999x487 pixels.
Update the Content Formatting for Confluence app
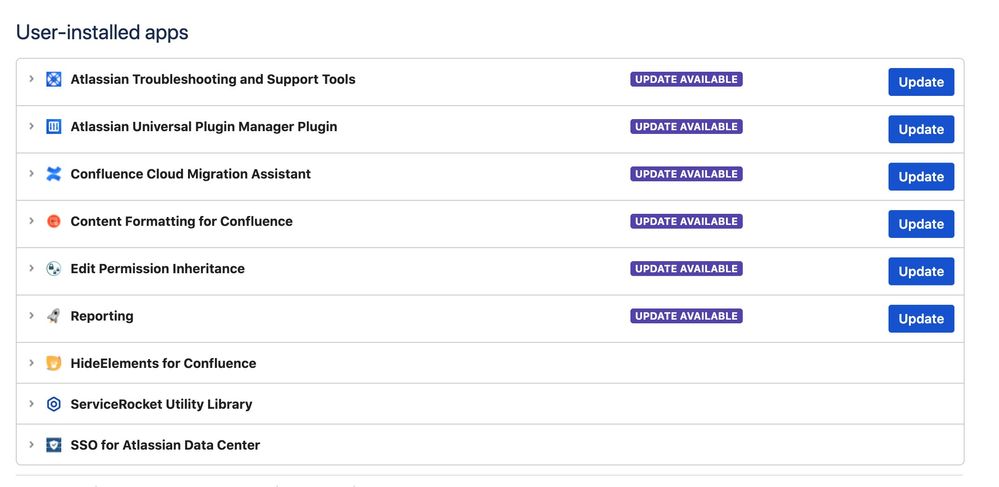pyautogui.click(x=921, y=224)
